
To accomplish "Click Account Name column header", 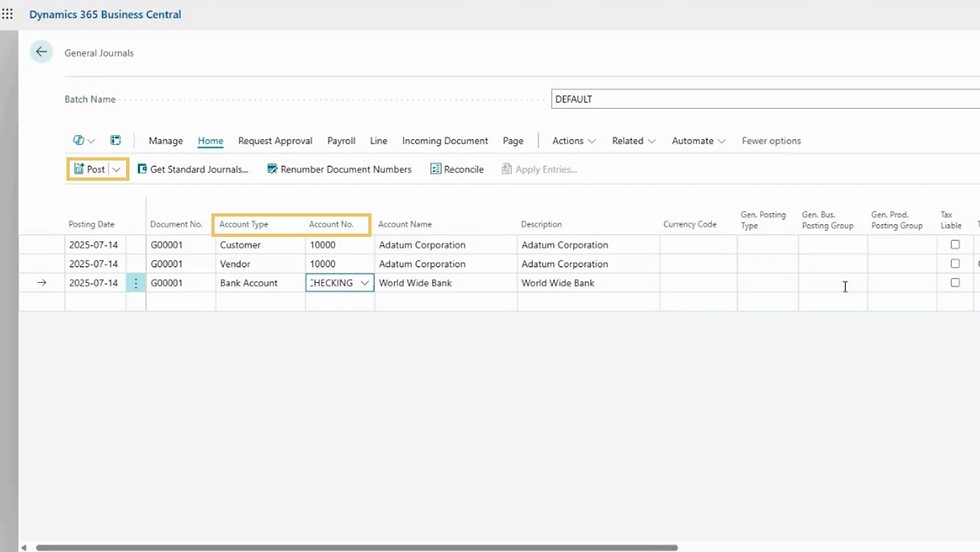I will 405,224.
